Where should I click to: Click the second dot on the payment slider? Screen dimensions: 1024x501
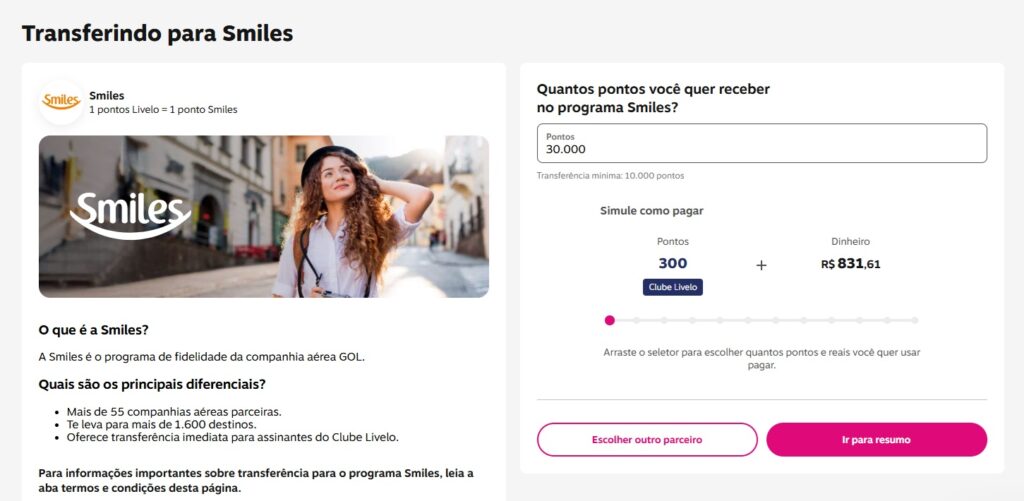pos(637,320)
